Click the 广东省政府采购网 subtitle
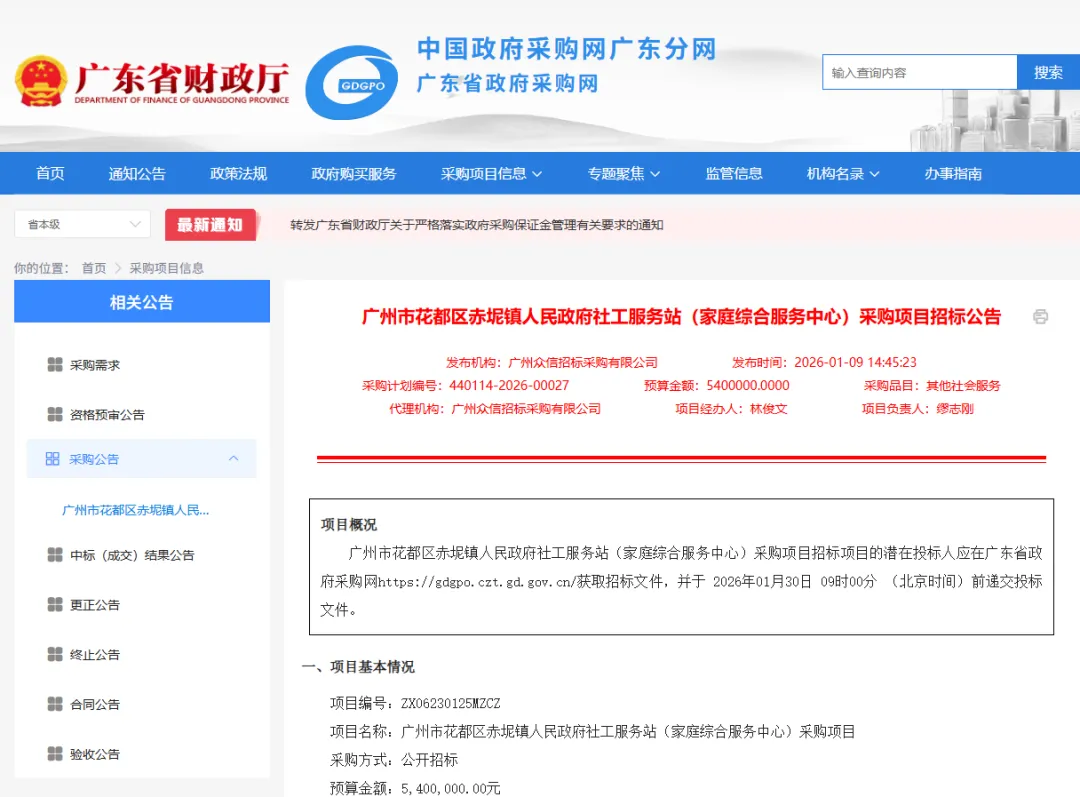Image resolution: width=1080 pixels, height=797 pixels. (x=507, y=83)
